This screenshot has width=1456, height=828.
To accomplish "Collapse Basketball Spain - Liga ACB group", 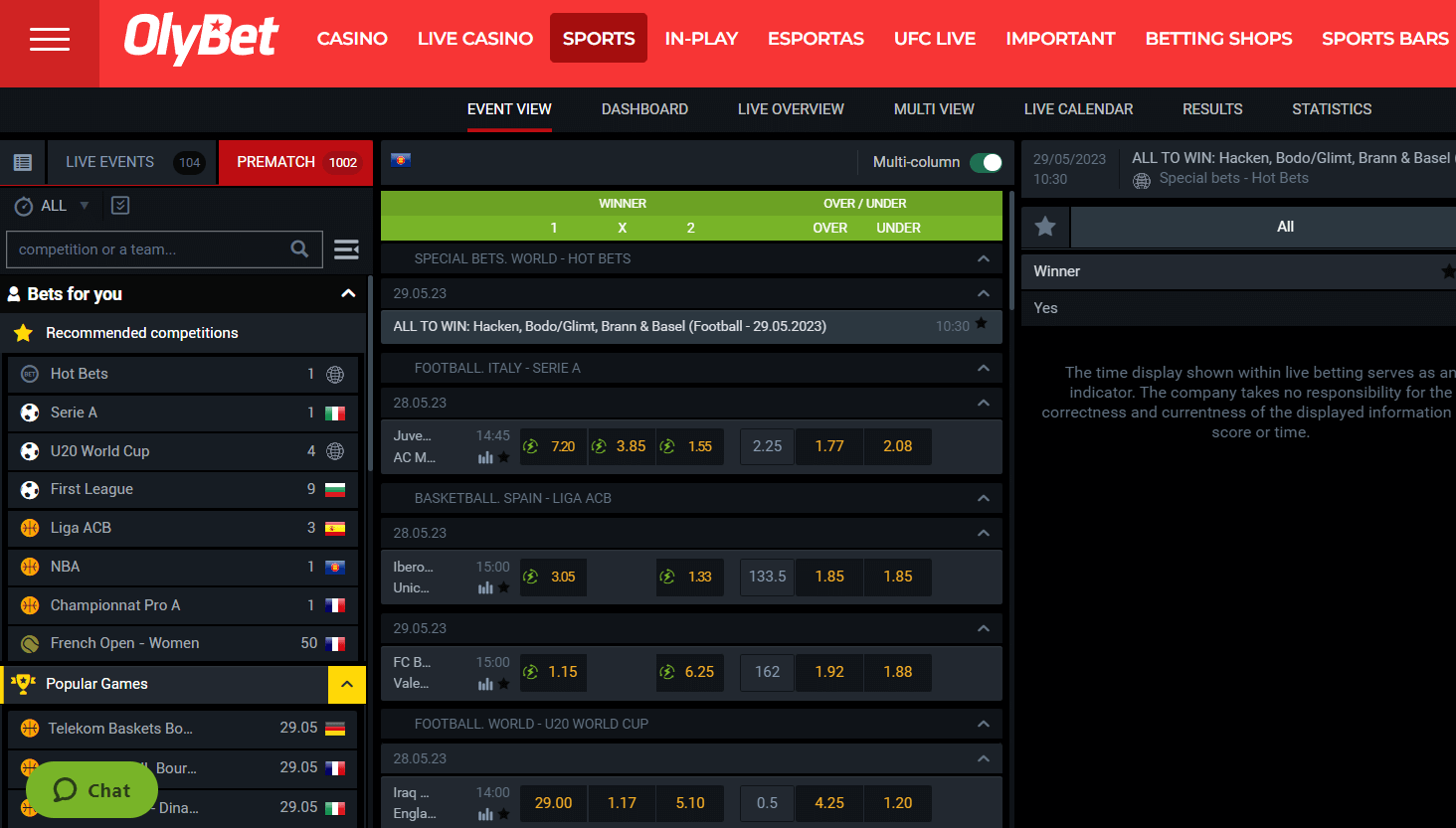I will pyautogui.click(x=984, y=498).
